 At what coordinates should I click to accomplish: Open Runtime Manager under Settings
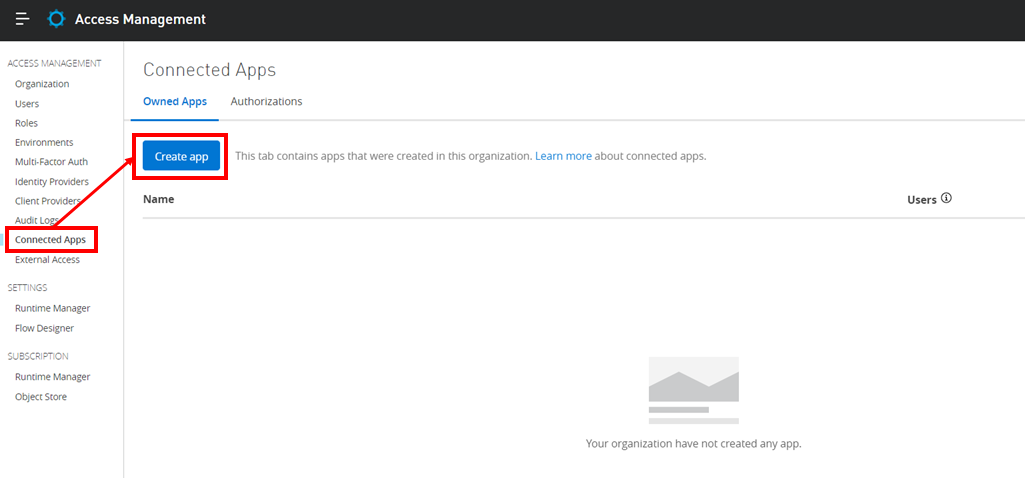click(x=52, y=308)
